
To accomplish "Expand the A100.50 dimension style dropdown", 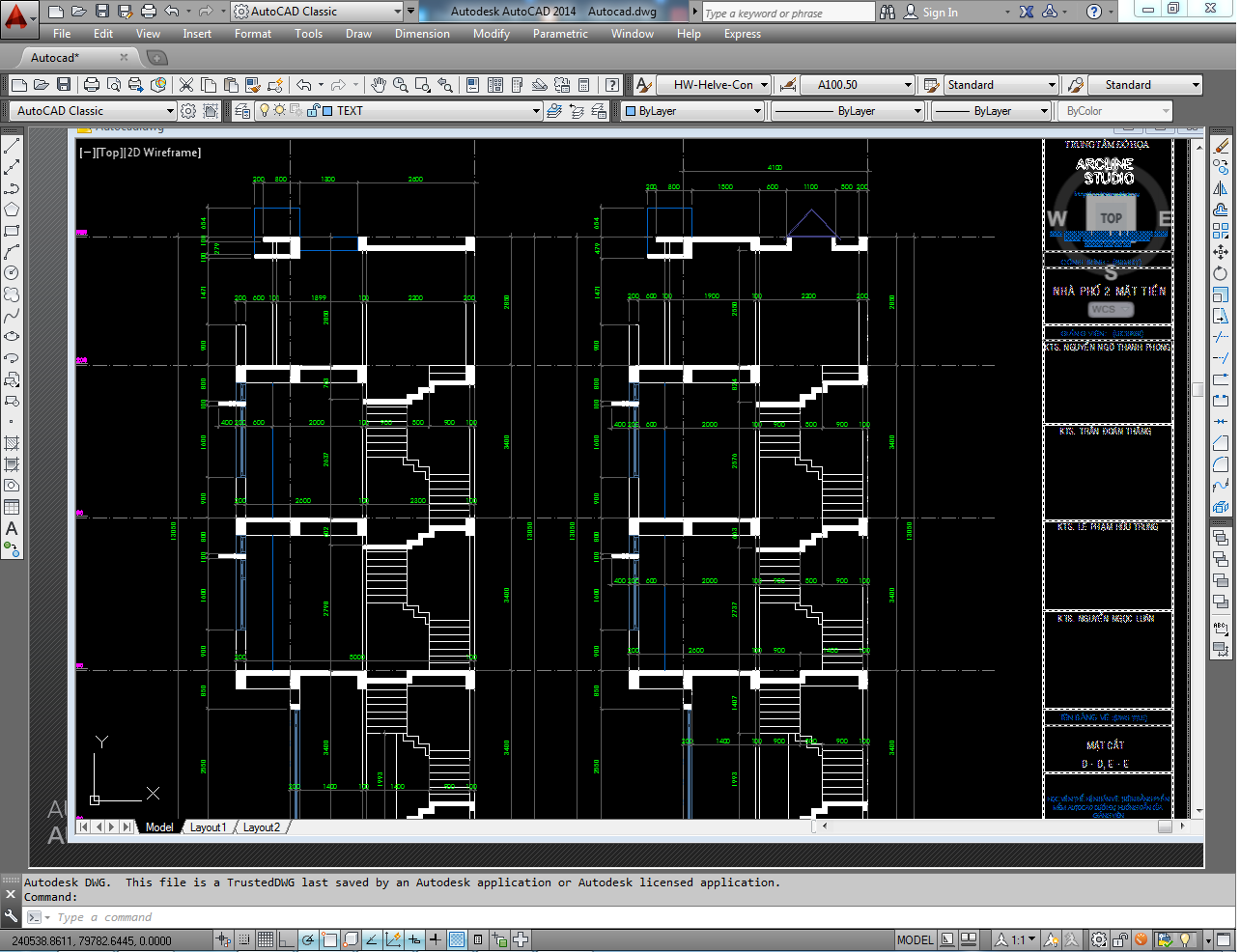I will click(909, 84).
